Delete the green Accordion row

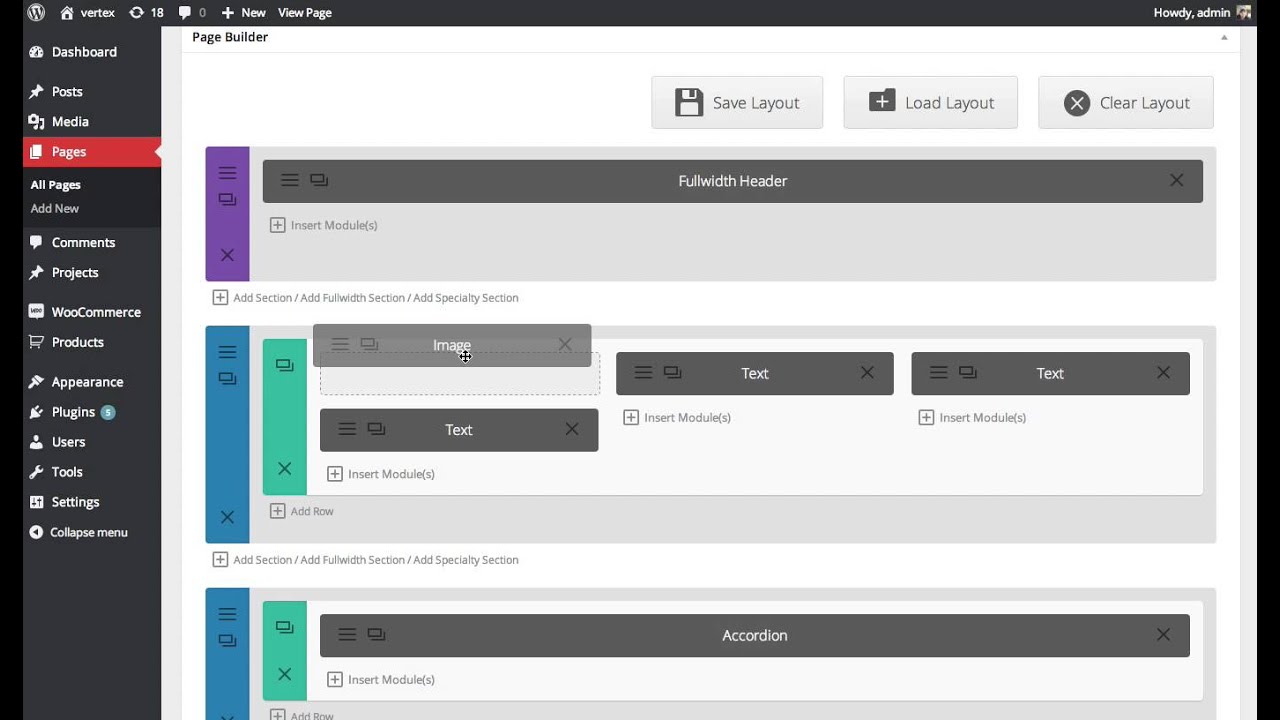[285, 674]
